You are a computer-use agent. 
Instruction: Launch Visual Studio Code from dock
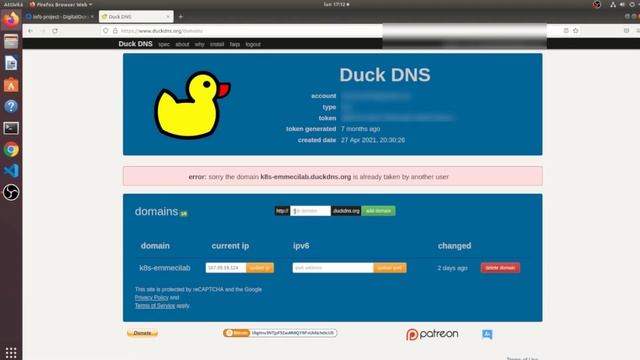click(x=11, y=171)
